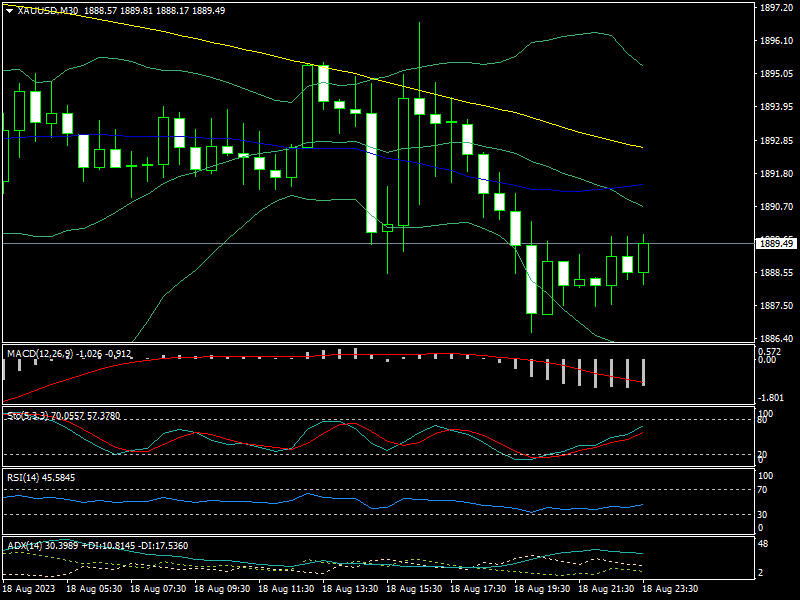Click the 18 Aug 09:30 time label
This screenshot has height=600, width=800.
(x=222, y=590)
